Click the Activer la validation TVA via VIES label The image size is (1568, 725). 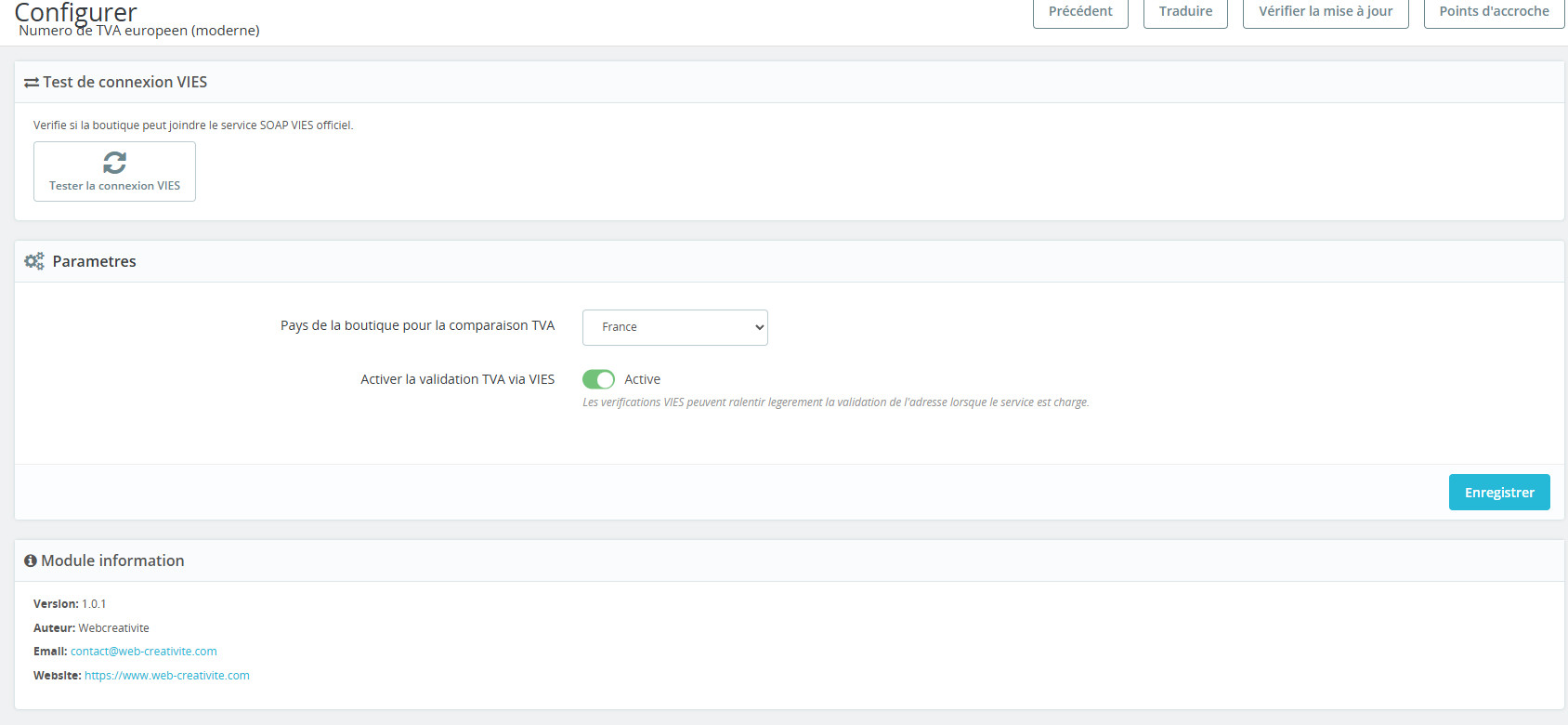tap(457, 379)
